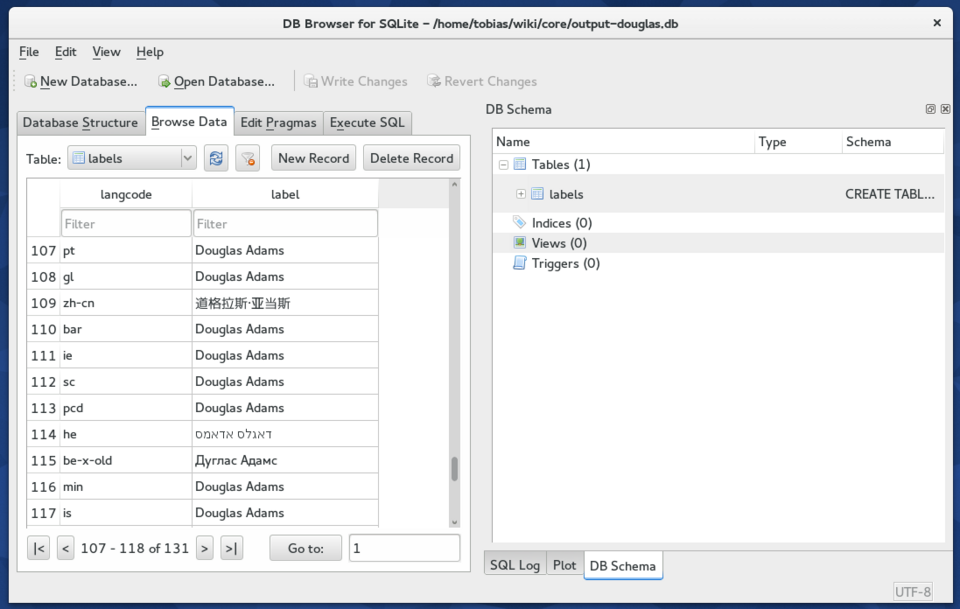Click Write Changes in the toolbar
The image size is (960, 609).
tap(356, 81)
